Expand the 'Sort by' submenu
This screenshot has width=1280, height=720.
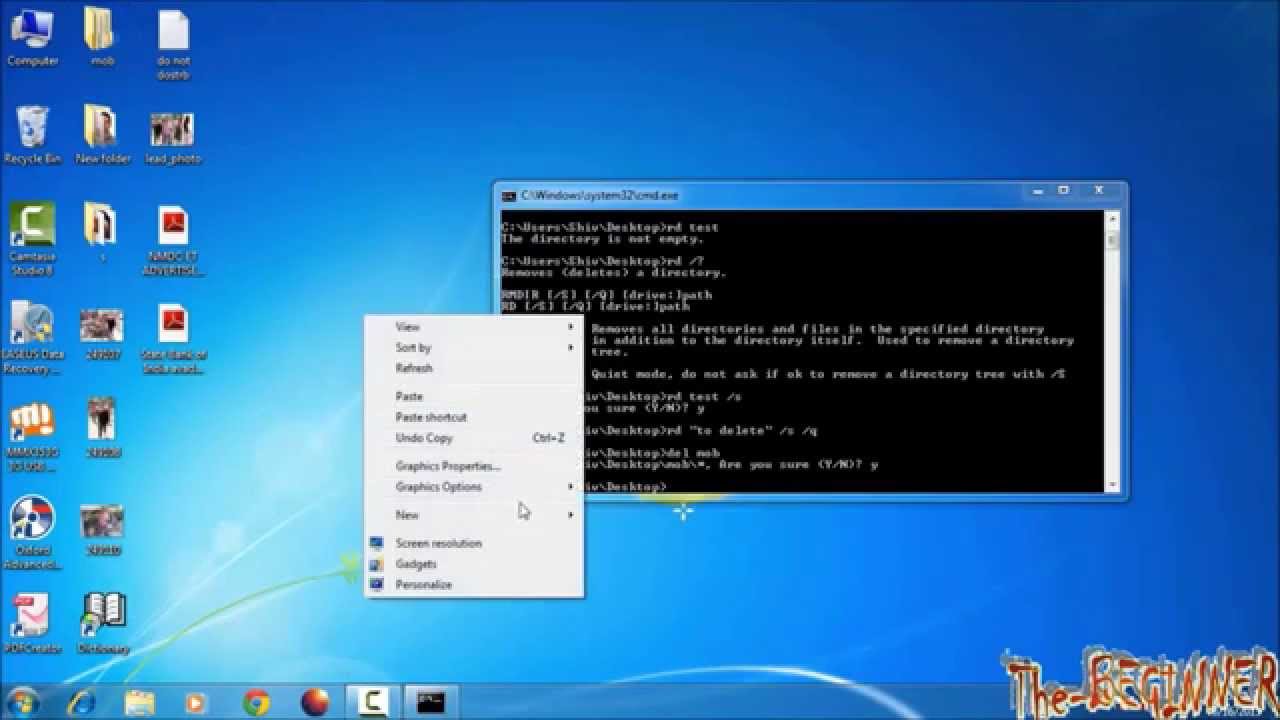point(473,347)
